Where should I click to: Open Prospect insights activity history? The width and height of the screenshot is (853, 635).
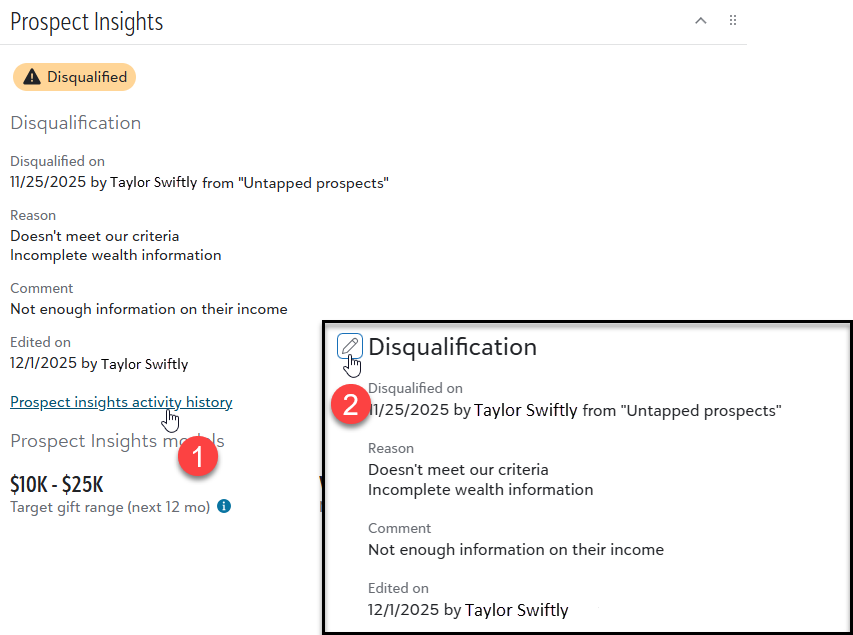point(120,402)
